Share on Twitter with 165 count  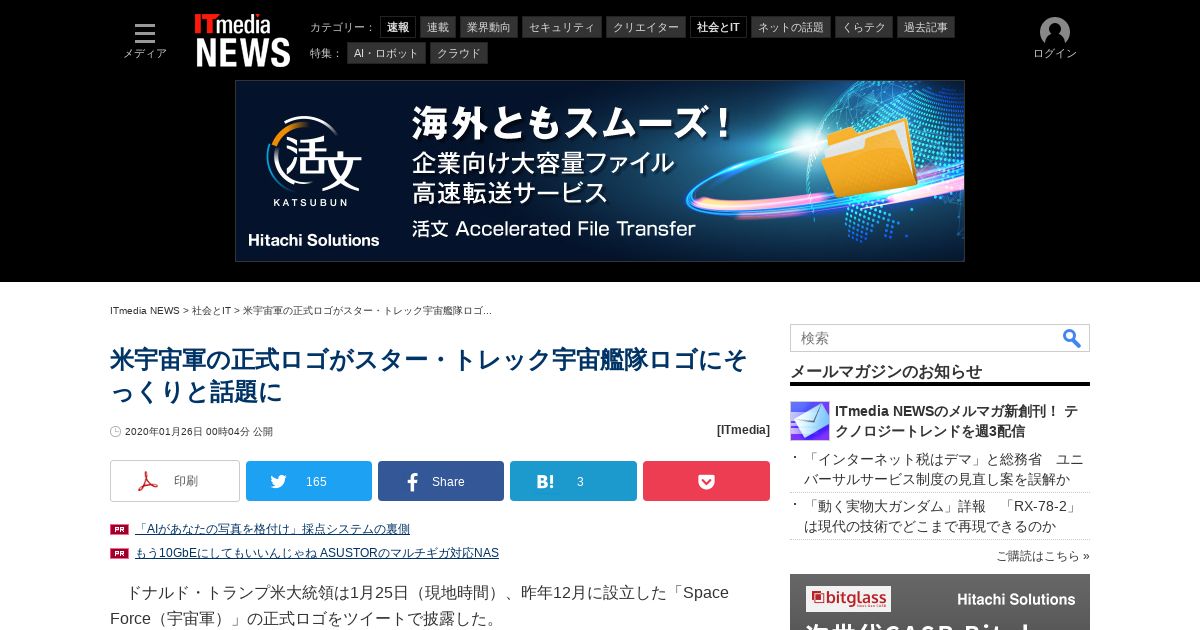click(309, 481)
